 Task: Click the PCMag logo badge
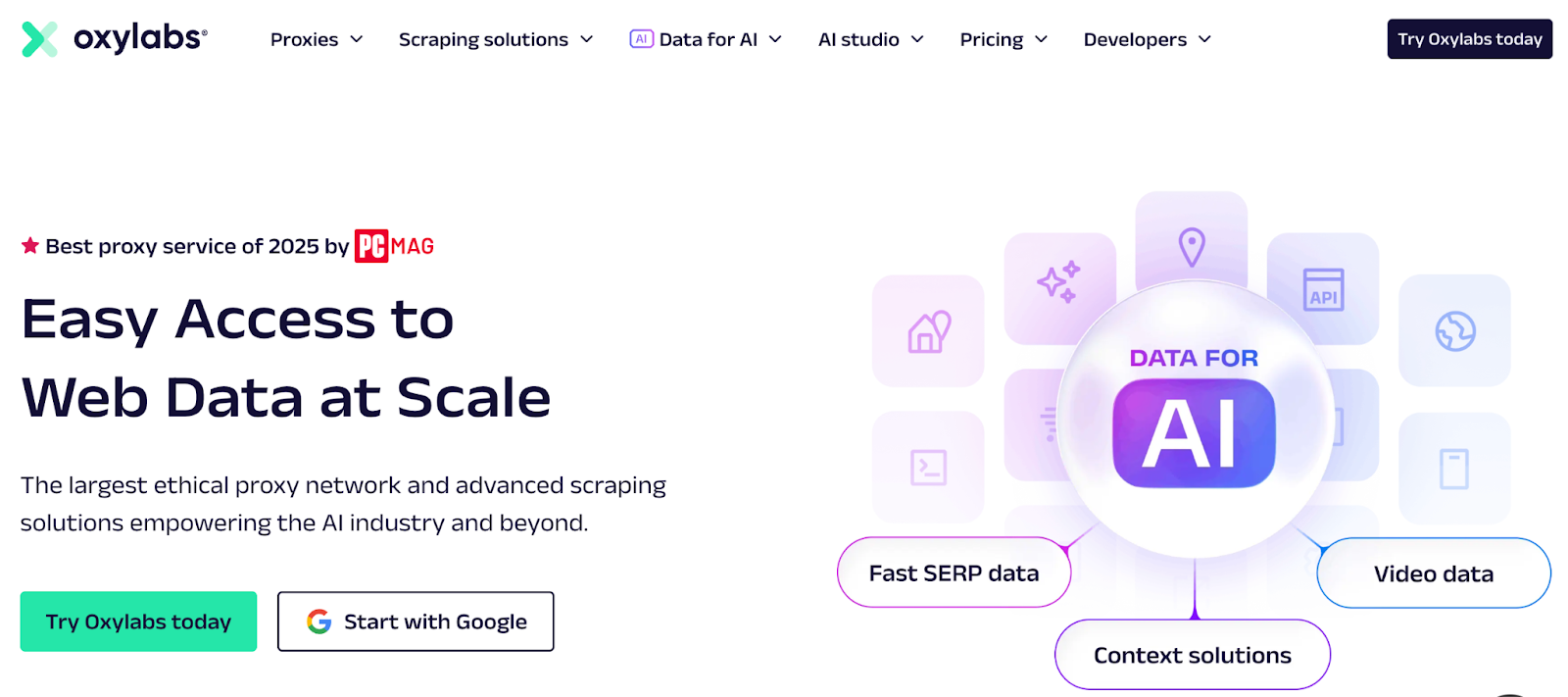[x=394, y=246]
